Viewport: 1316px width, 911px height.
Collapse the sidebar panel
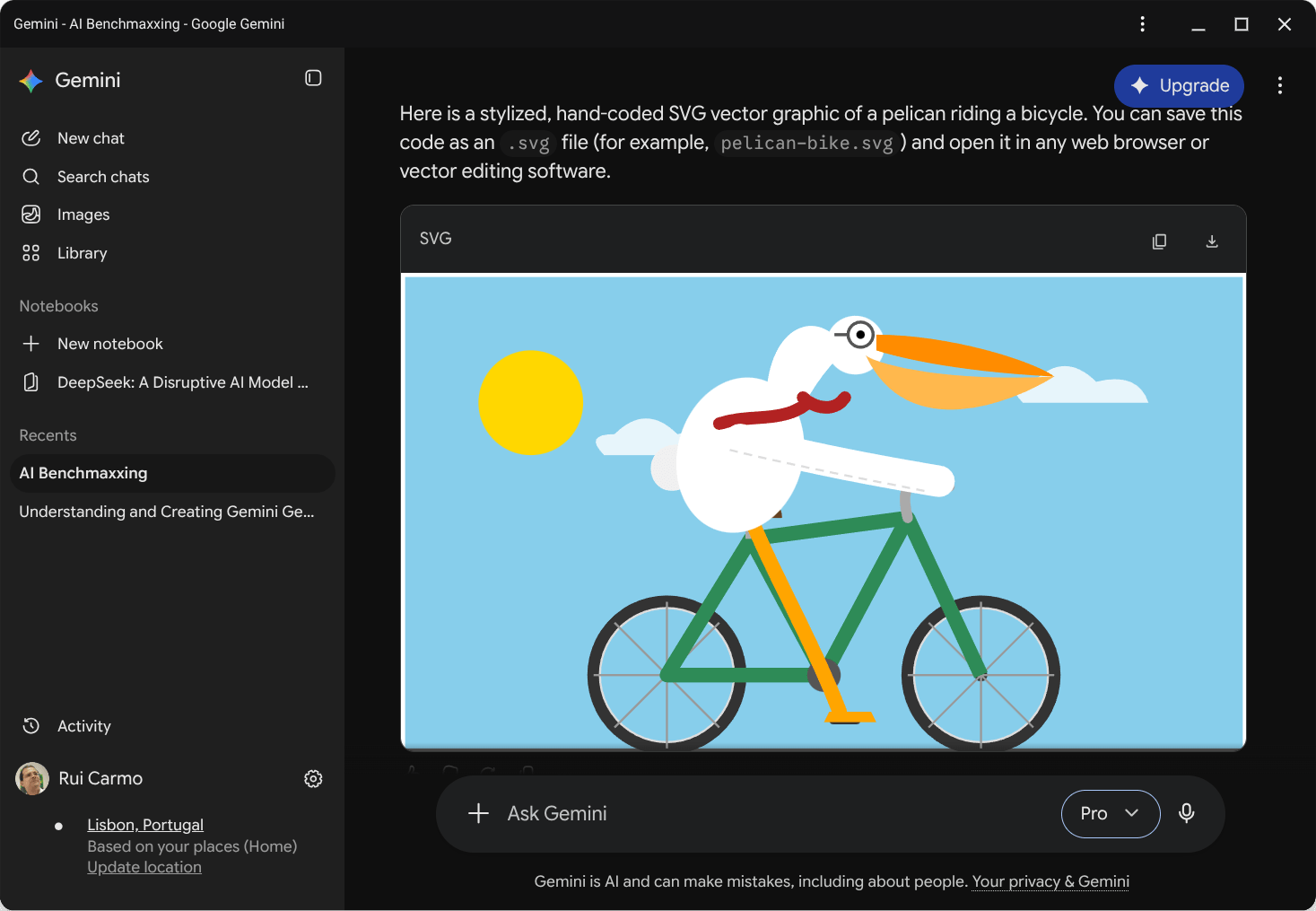coord(313,78)
